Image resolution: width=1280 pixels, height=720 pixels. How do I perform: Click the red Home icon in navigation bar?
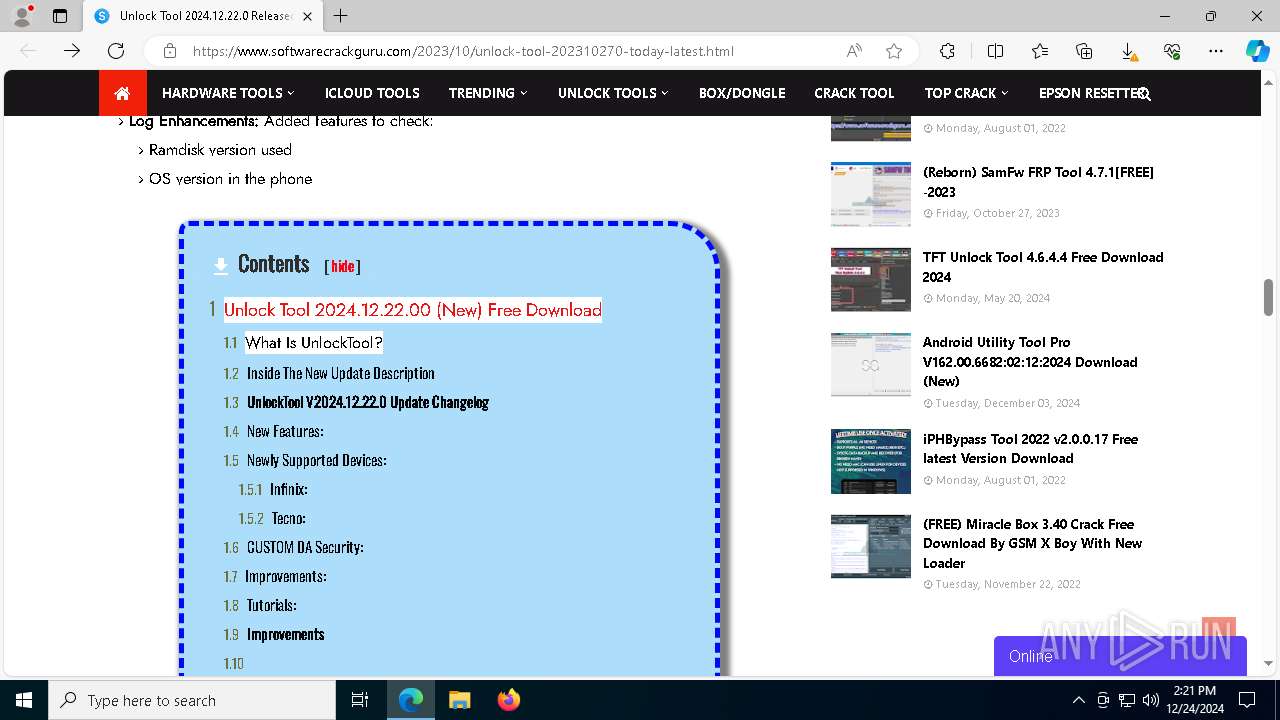click(x=122, y=93)
